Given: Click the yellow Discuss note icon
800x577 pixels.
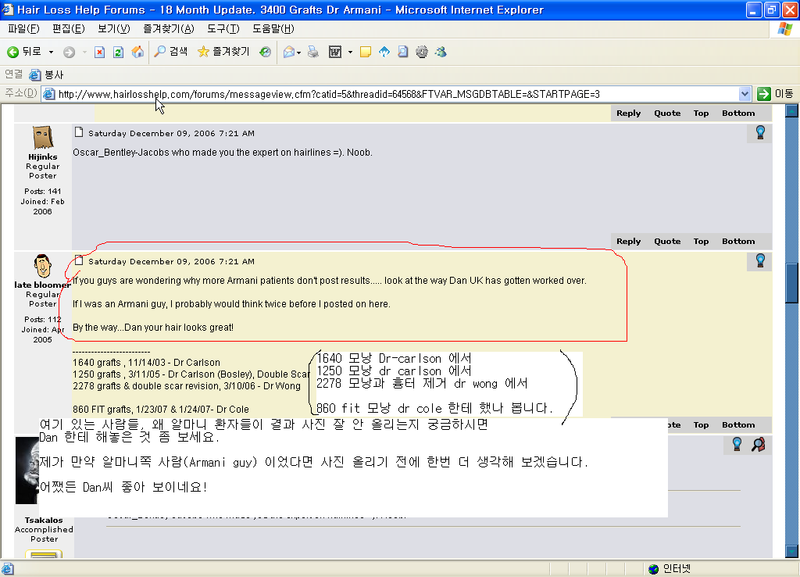Looking at the screenshot, I should tap(365, 52).
